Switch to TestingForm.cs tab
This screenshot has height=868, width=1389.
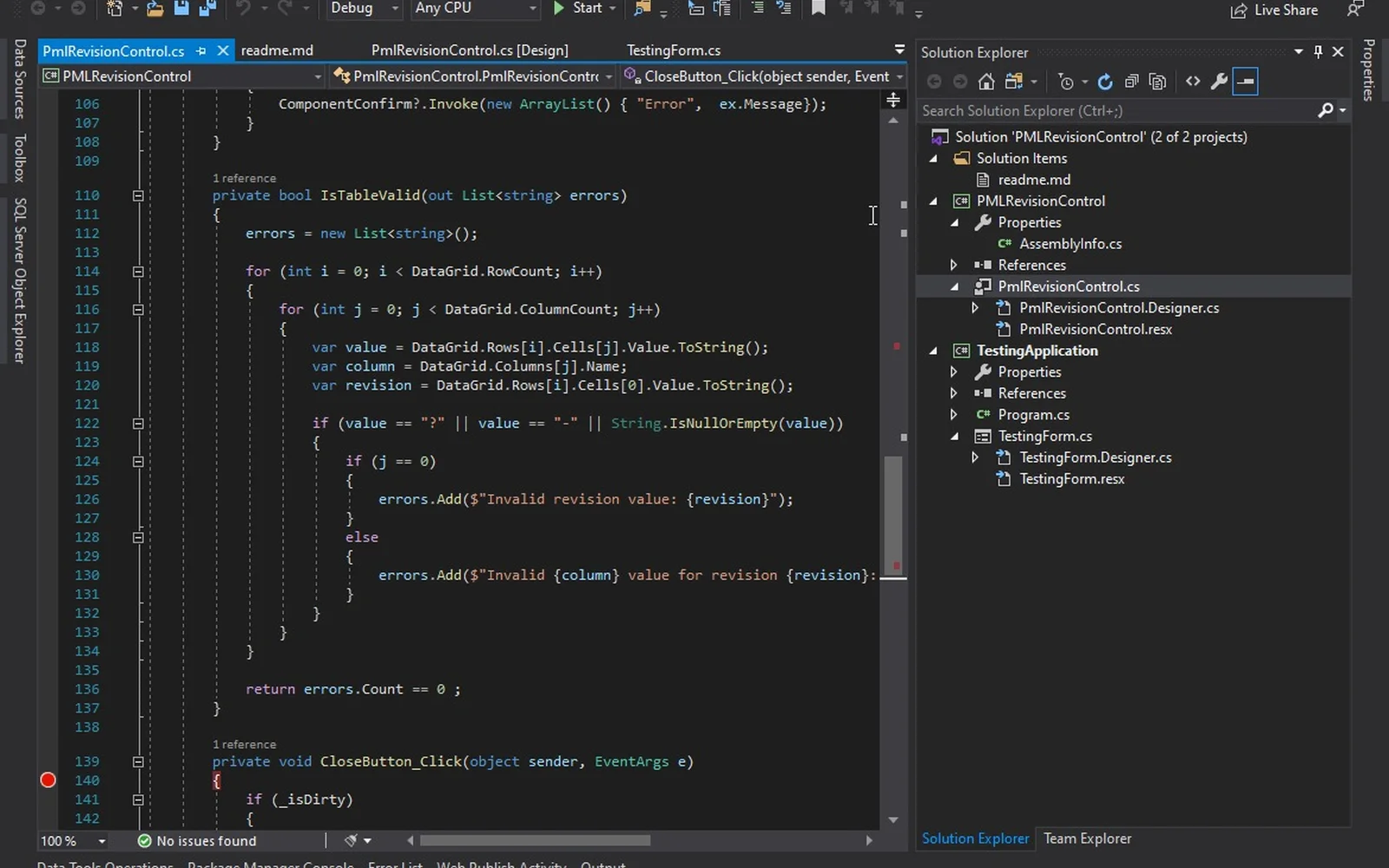coord(674,50)
